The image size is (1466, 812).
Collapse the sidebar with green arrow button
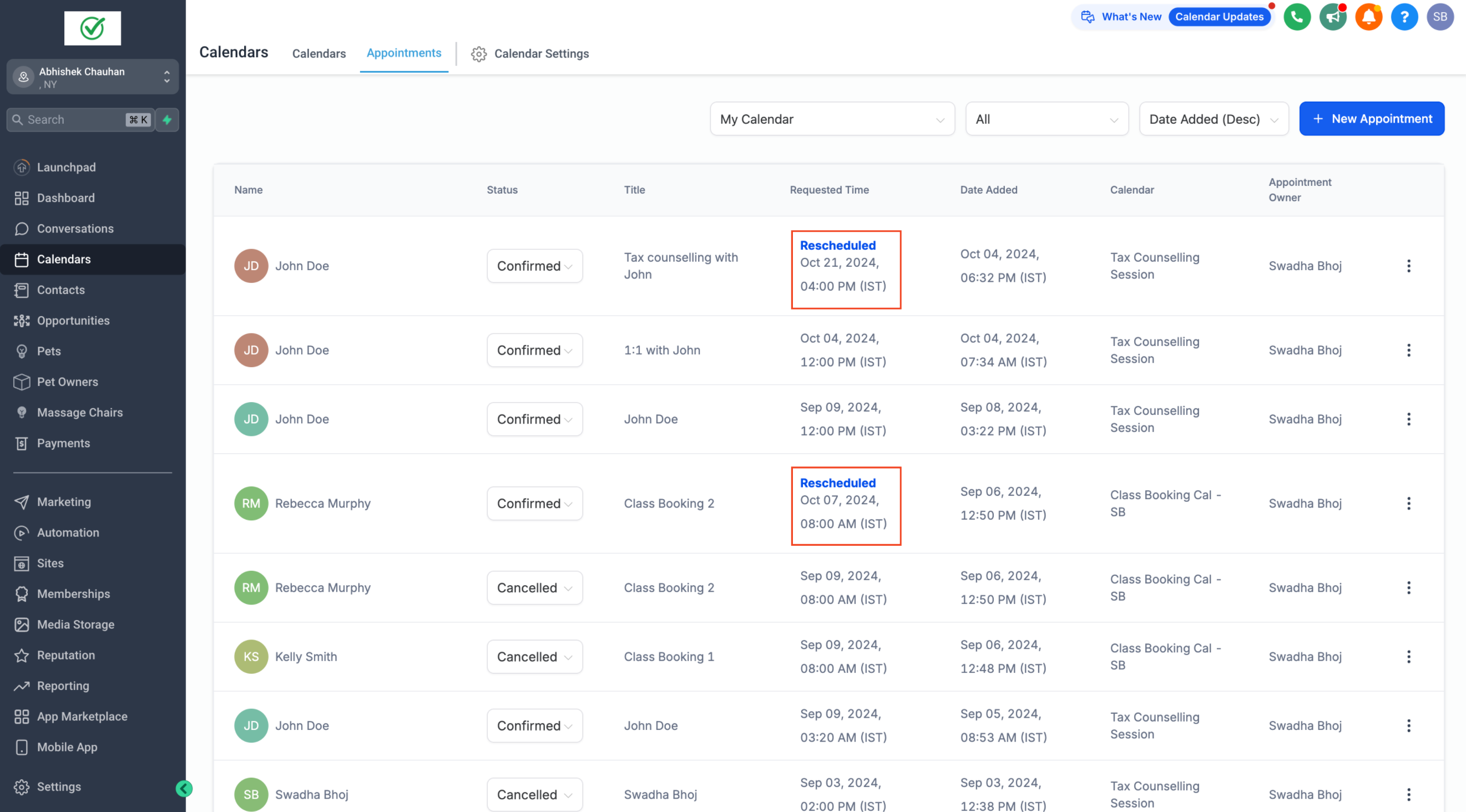coord(183,788)
